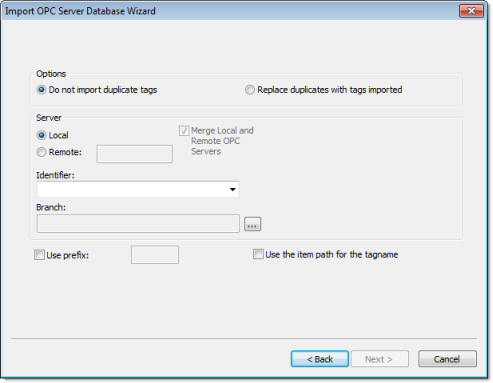Click the 'Options' group heading
493x383 pixels.
[x=51, y=74]
